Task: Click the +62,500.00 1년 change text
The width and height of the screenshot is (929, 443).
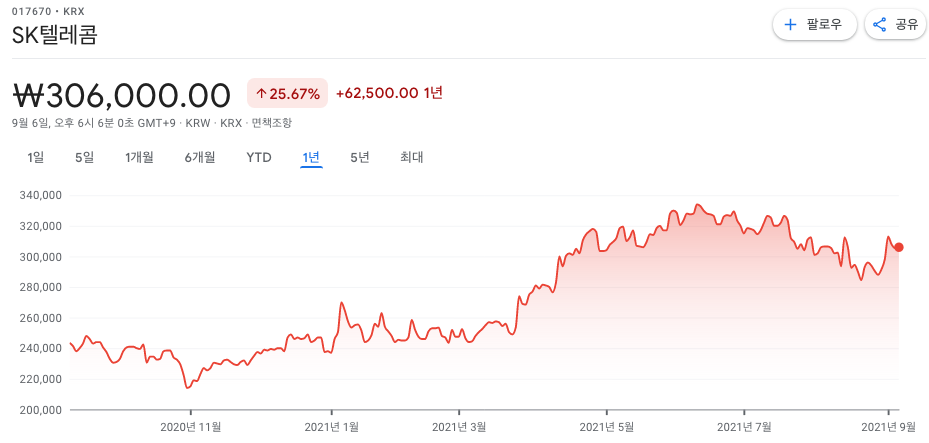Action: click(389, 93)
